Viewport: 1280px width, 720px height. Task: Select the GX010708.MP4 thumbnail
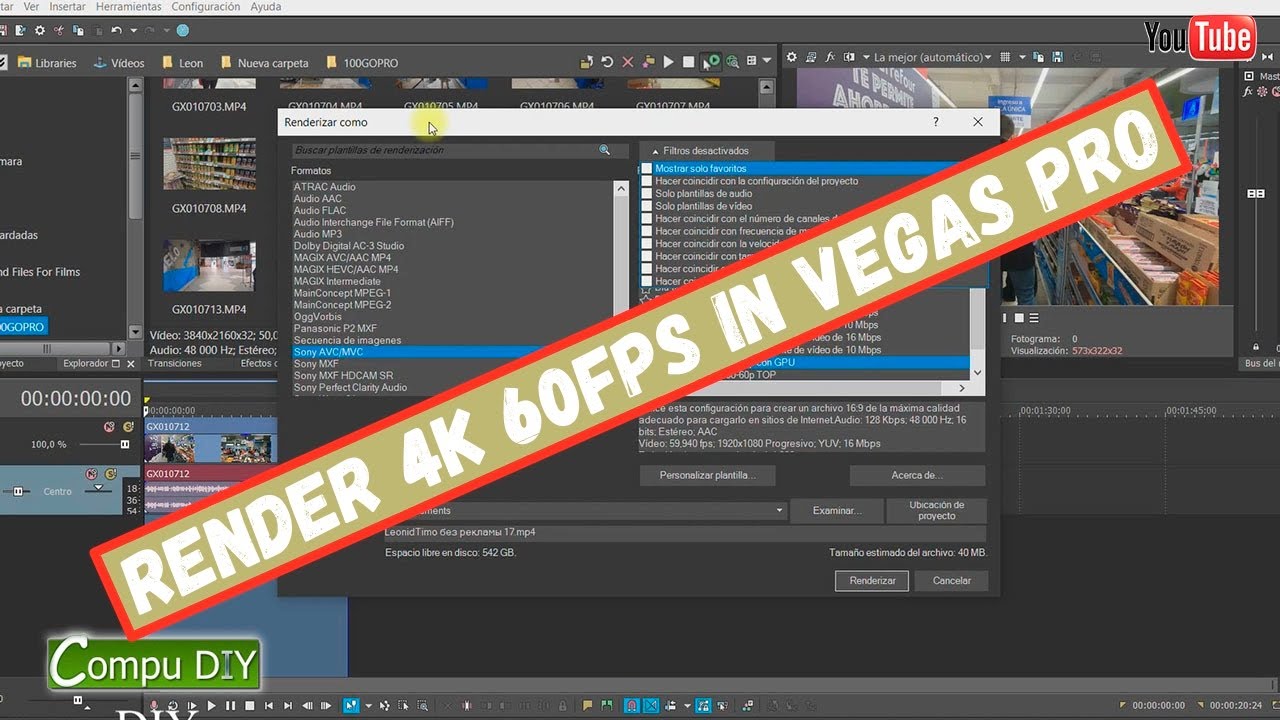tap(209, 164)
